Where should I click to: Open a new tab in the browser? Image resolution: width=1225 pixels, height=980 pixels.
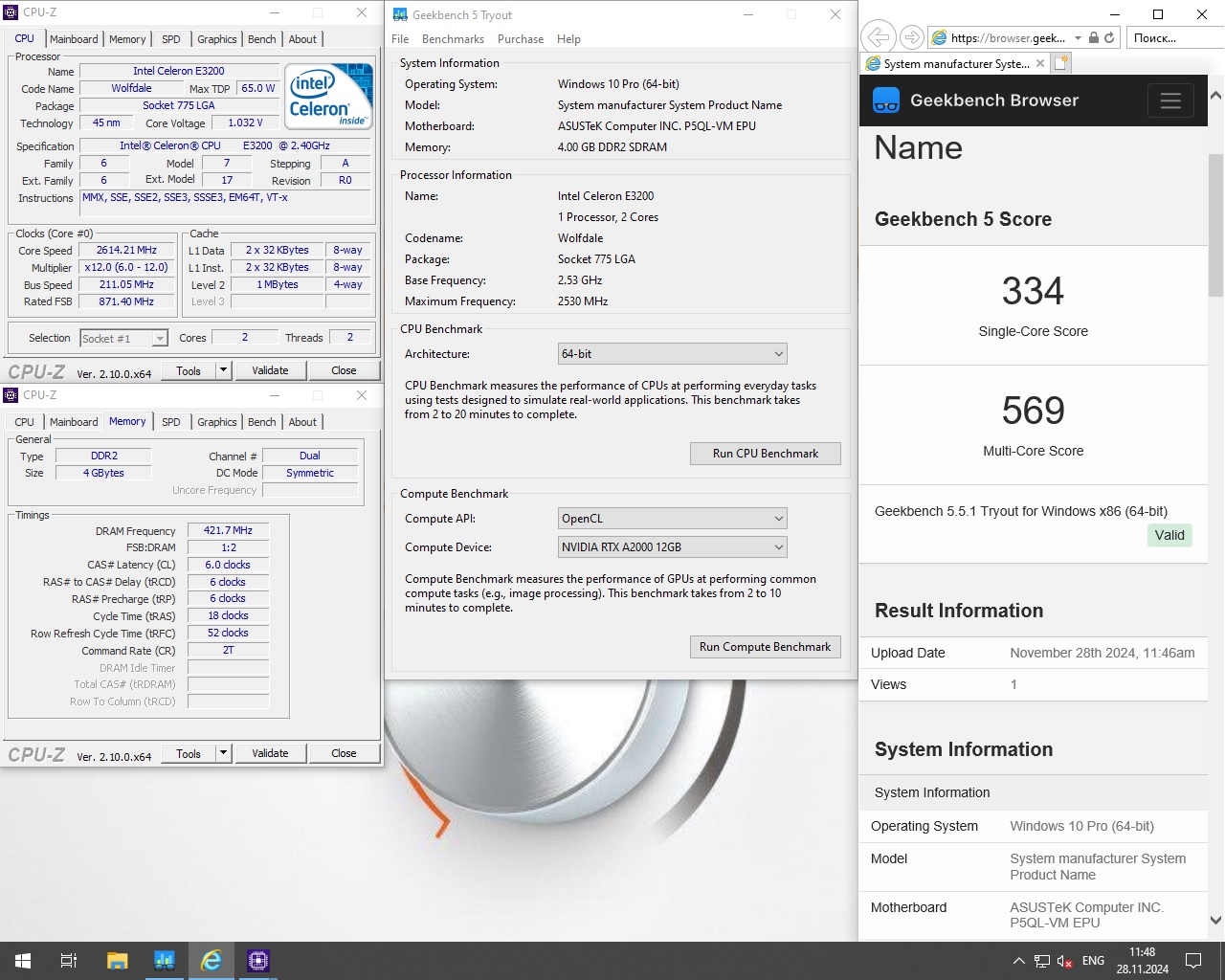pyautogui.click(x=1061, y=63)
